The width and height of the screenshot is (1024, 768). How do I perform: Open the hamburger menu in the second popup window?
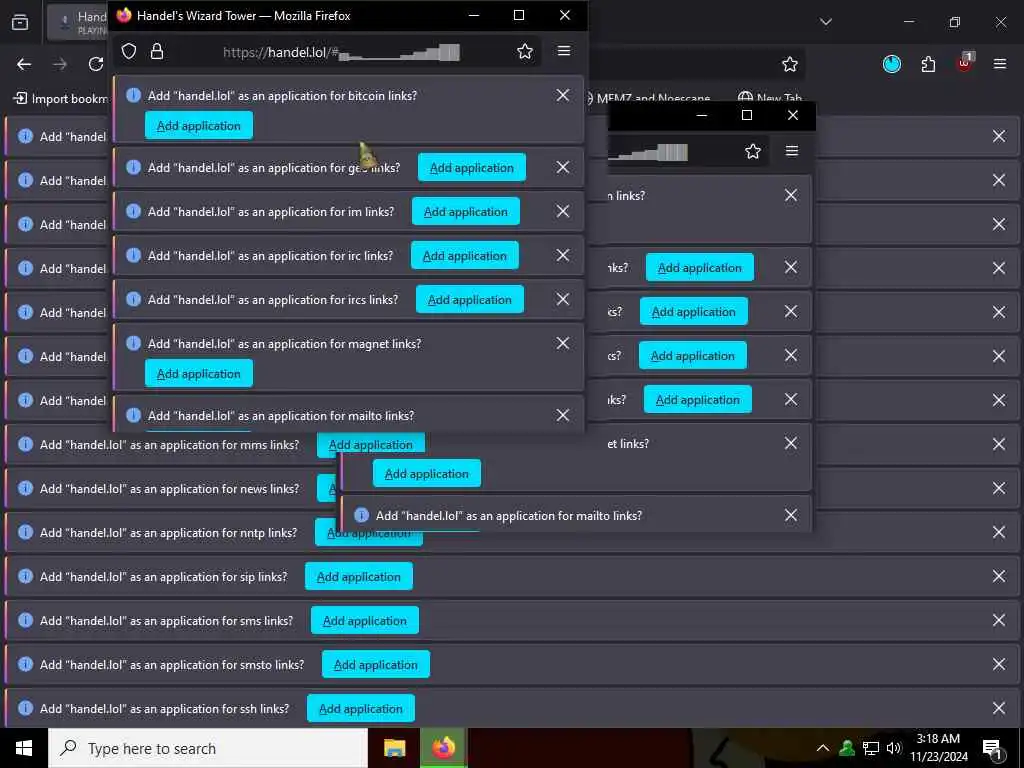(792, 151)
